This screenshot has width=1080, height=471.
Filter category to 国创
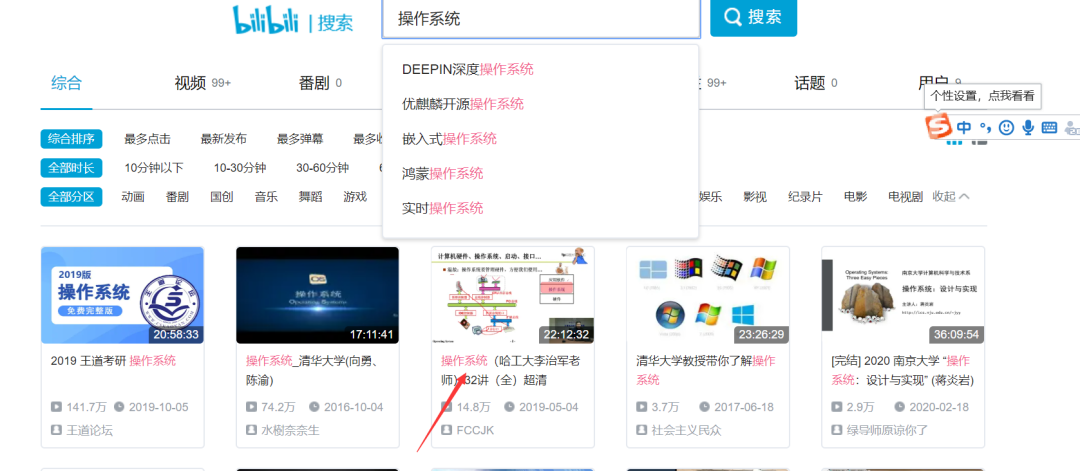[222, 197]
